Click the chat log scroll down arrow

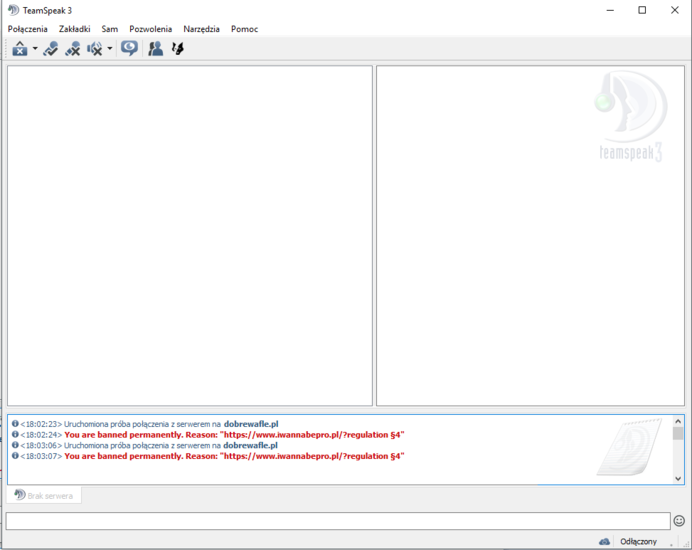pos(678,478)
